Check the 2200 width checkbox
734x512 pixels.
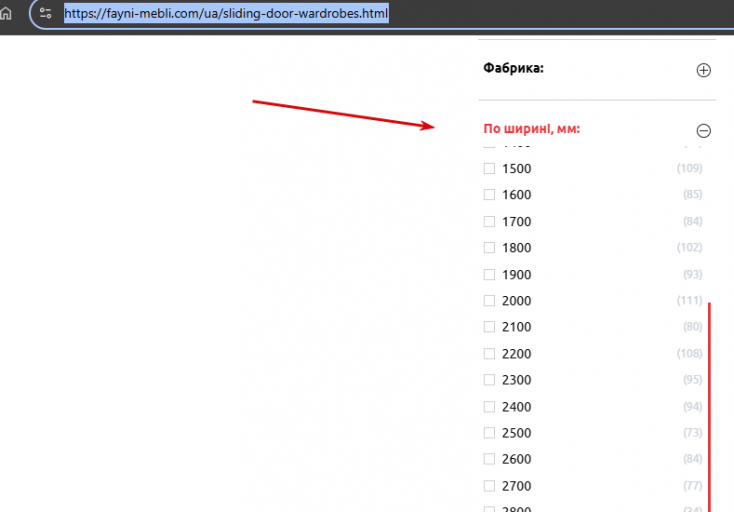point(489,353)
